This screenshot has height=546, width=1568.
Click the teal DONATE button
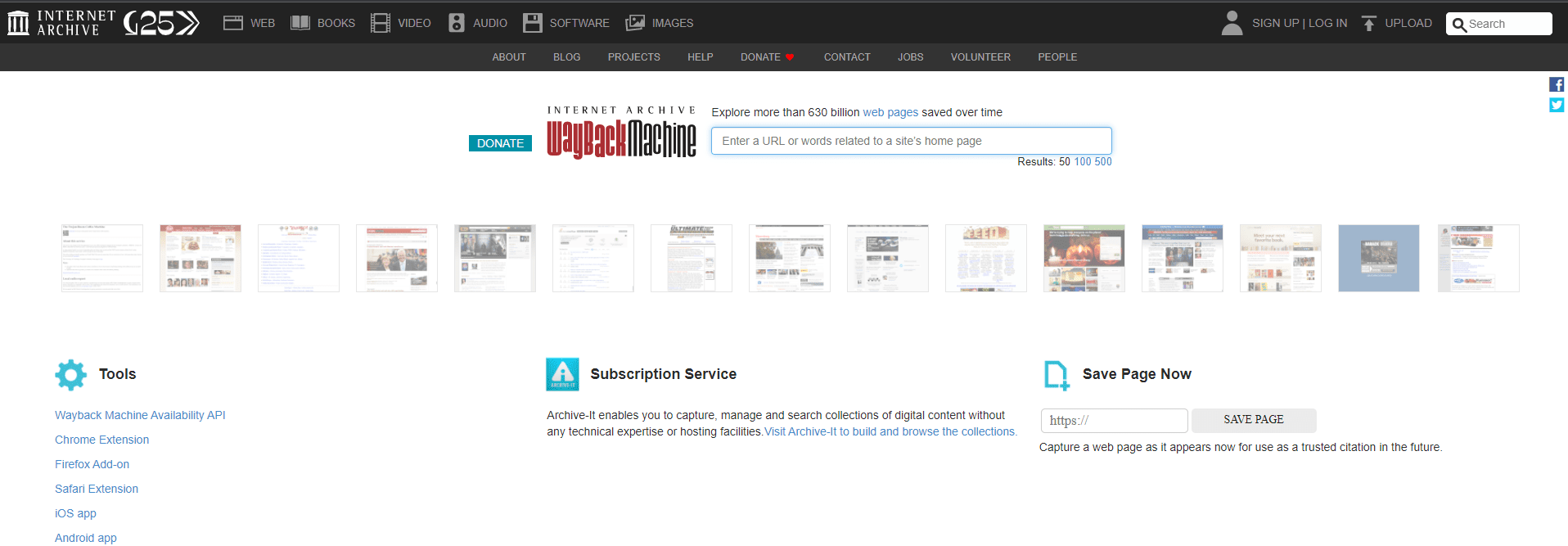tap(500, 143)
